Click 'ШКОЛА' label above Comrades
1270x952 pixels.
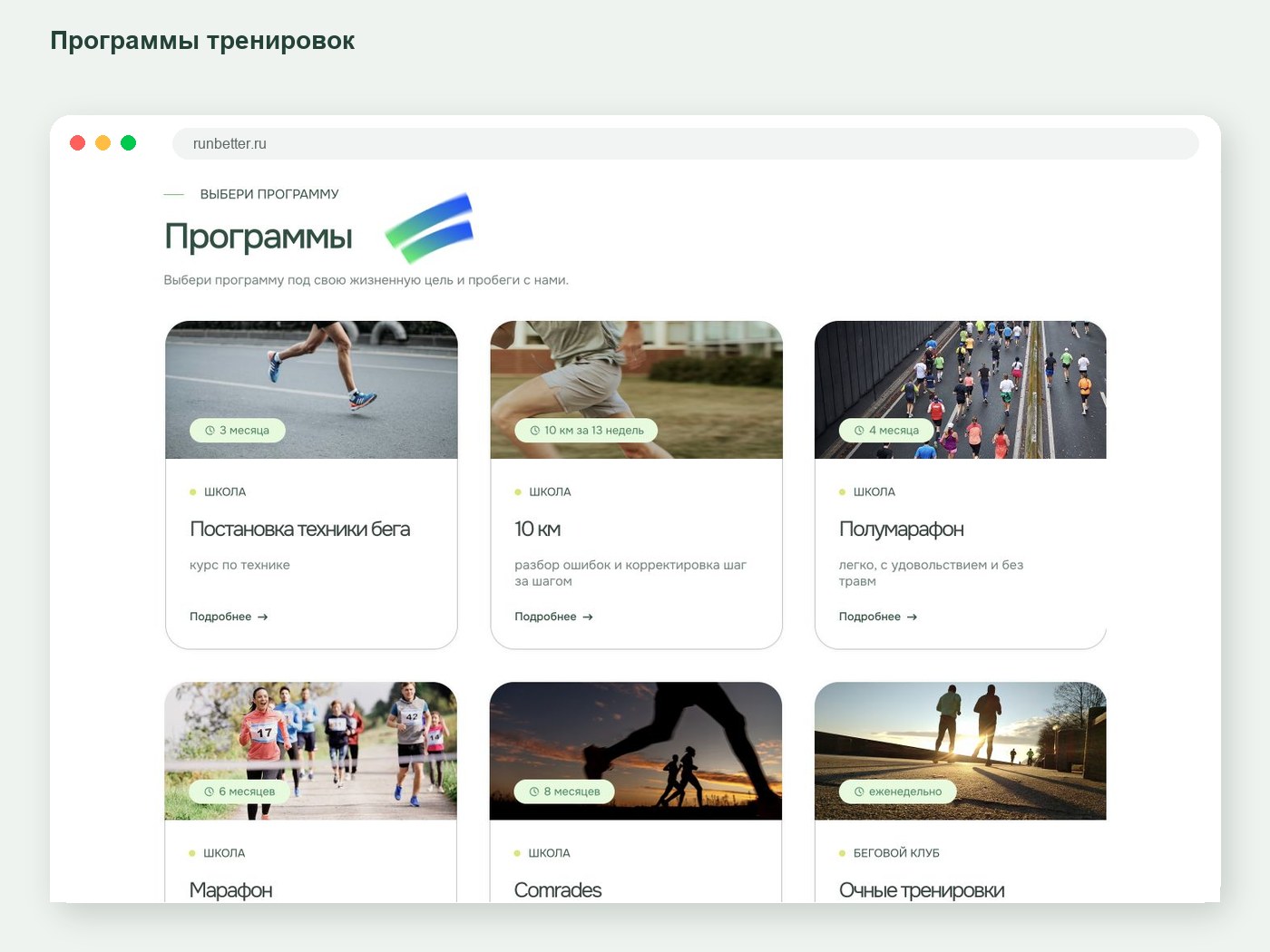[549, 853]
